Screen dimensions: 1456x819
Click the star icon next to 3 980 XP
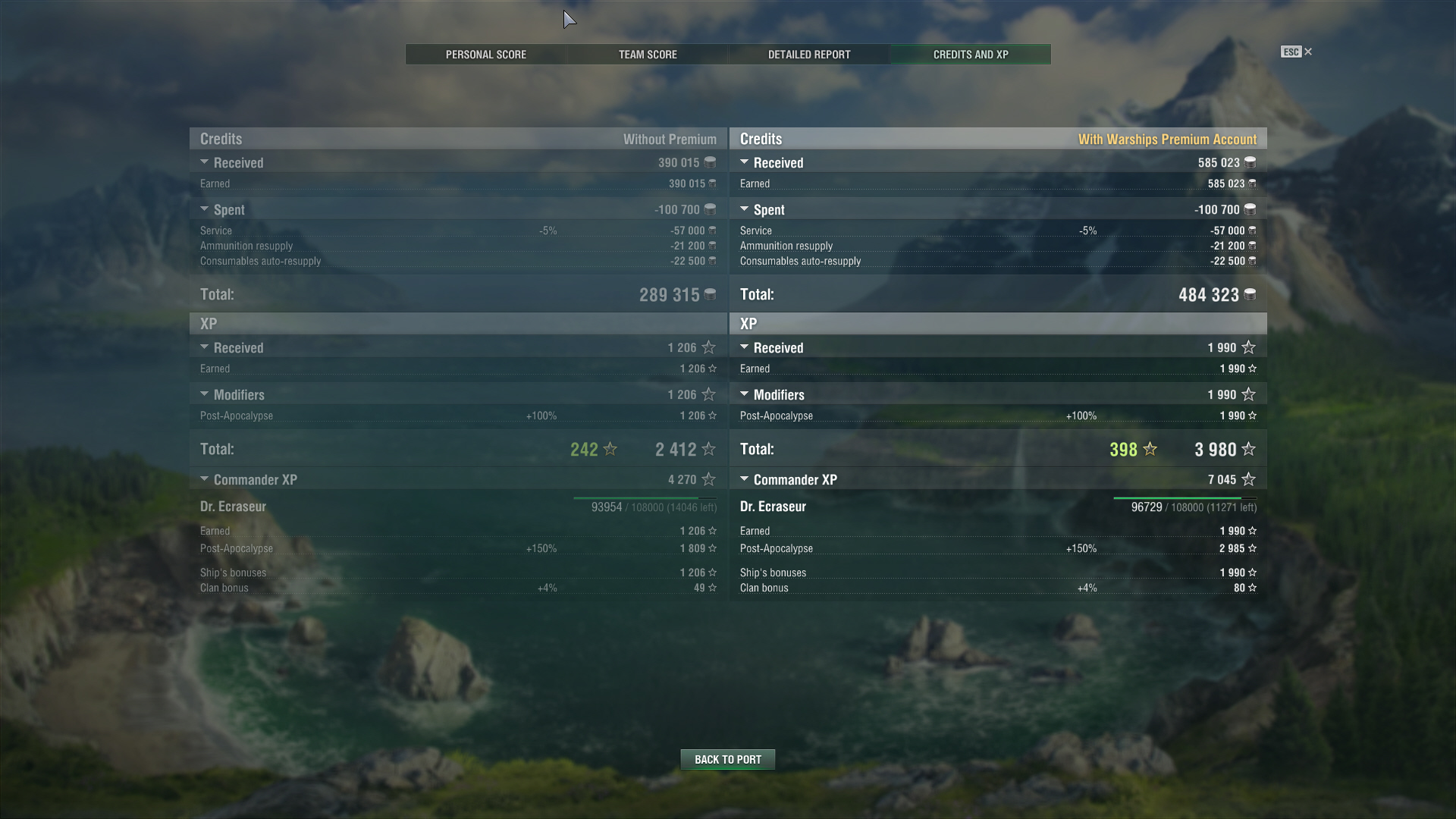1248,449
